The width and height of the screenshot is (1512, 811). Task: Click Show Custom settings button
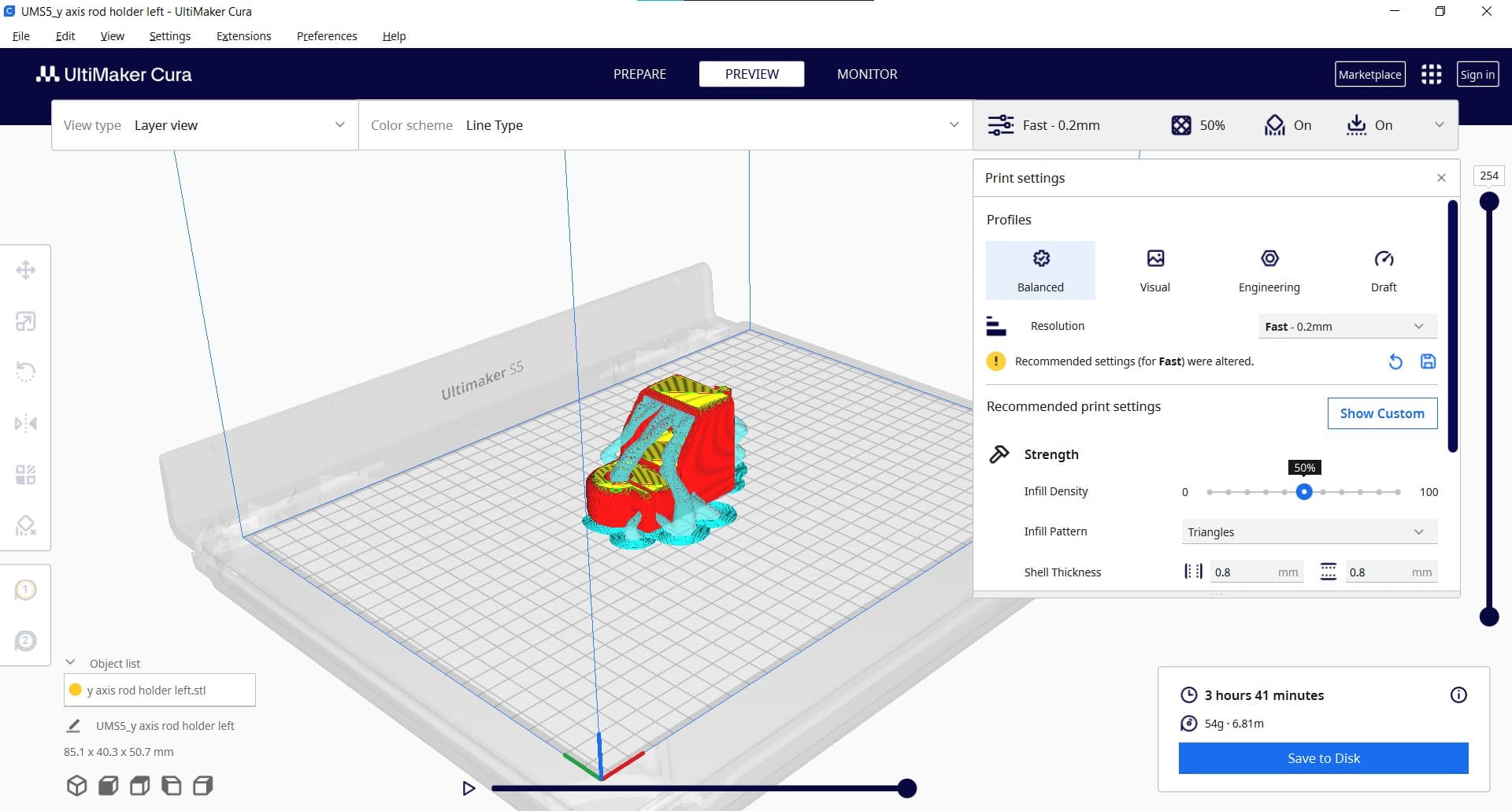[1382, 413]
